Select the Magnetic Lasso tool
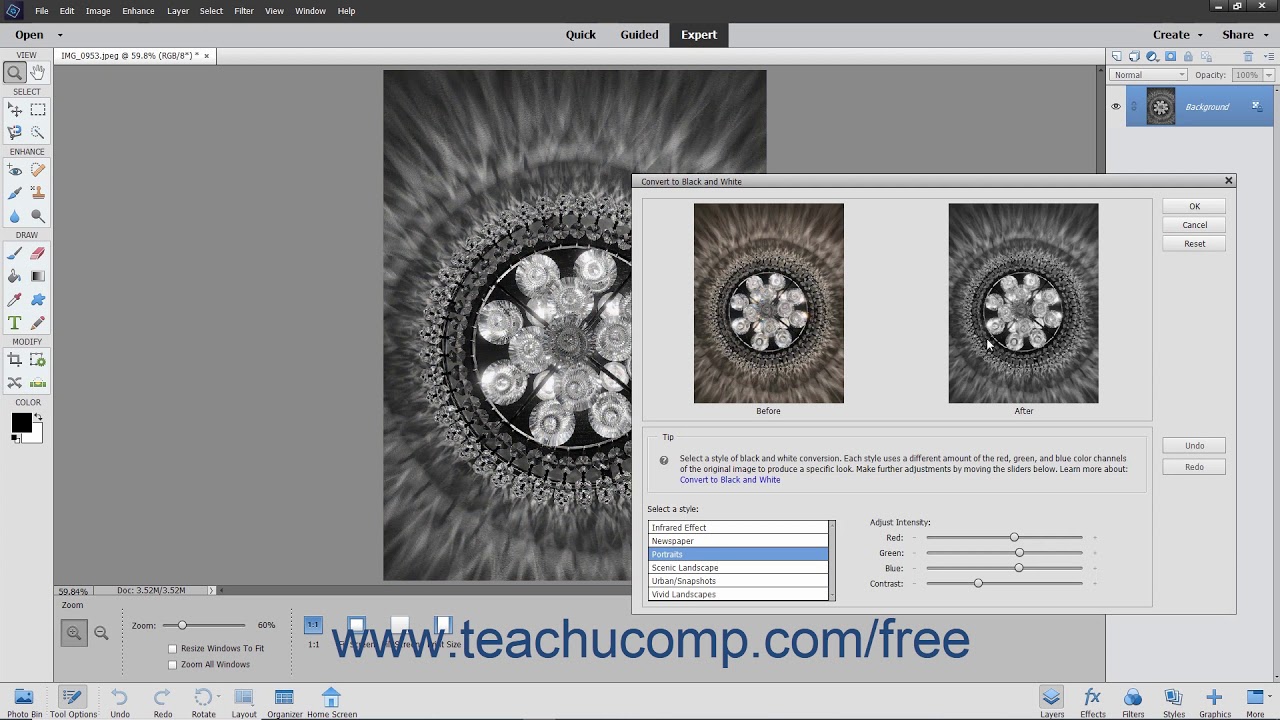 coord(14,132)
